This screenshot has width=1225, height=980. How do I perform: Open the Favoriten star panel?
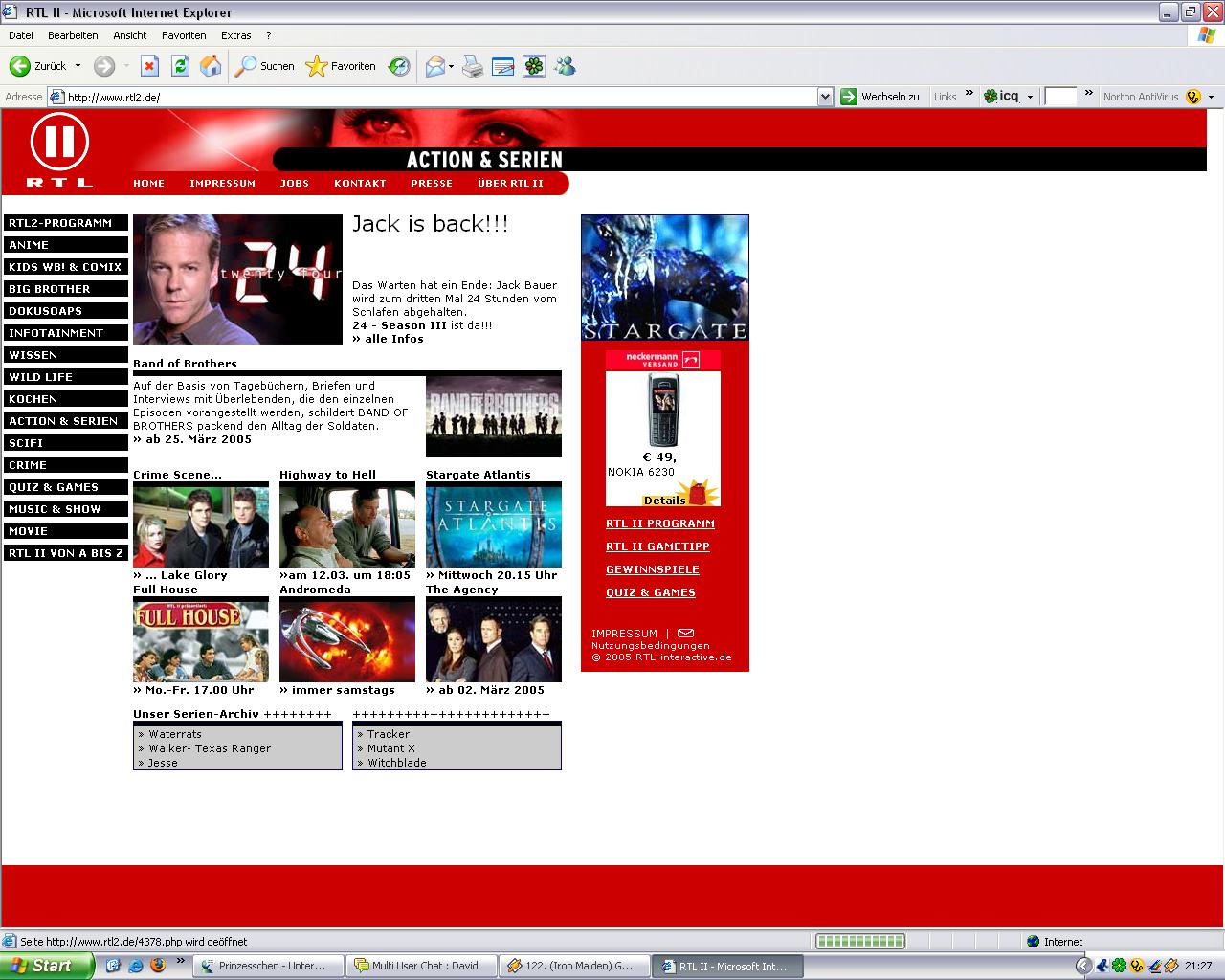341,66
